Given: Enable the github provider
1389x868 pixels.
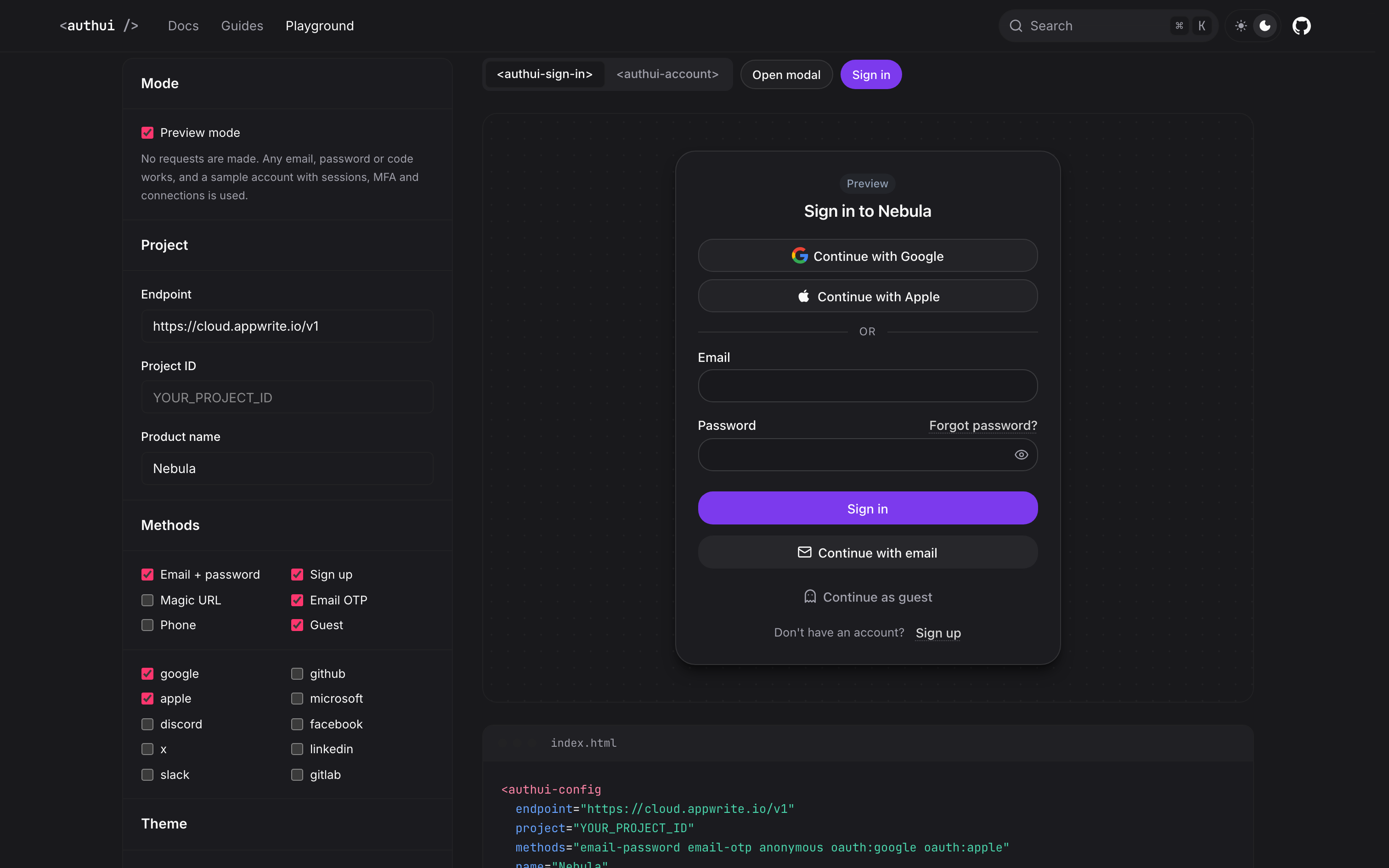Looking at the screenshot, I should (x=297, y=673).
